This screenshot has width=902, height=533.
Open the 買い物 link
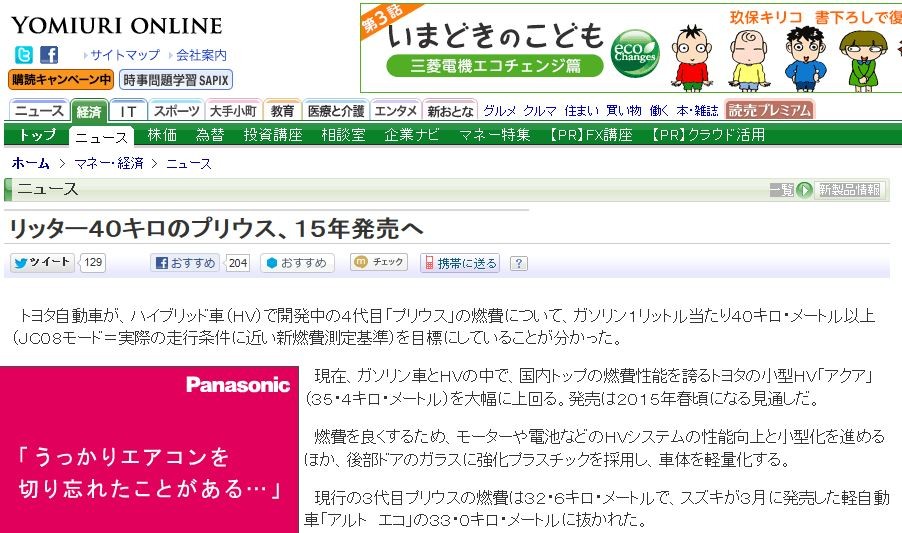(x=624, y=110)
